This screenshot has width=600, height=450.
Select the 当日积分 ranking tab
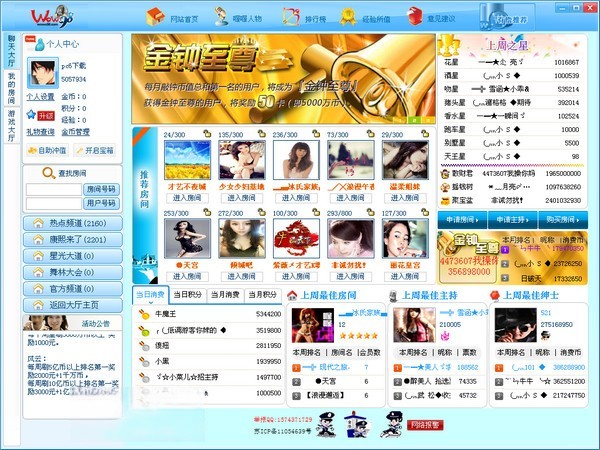pos(188,295)
